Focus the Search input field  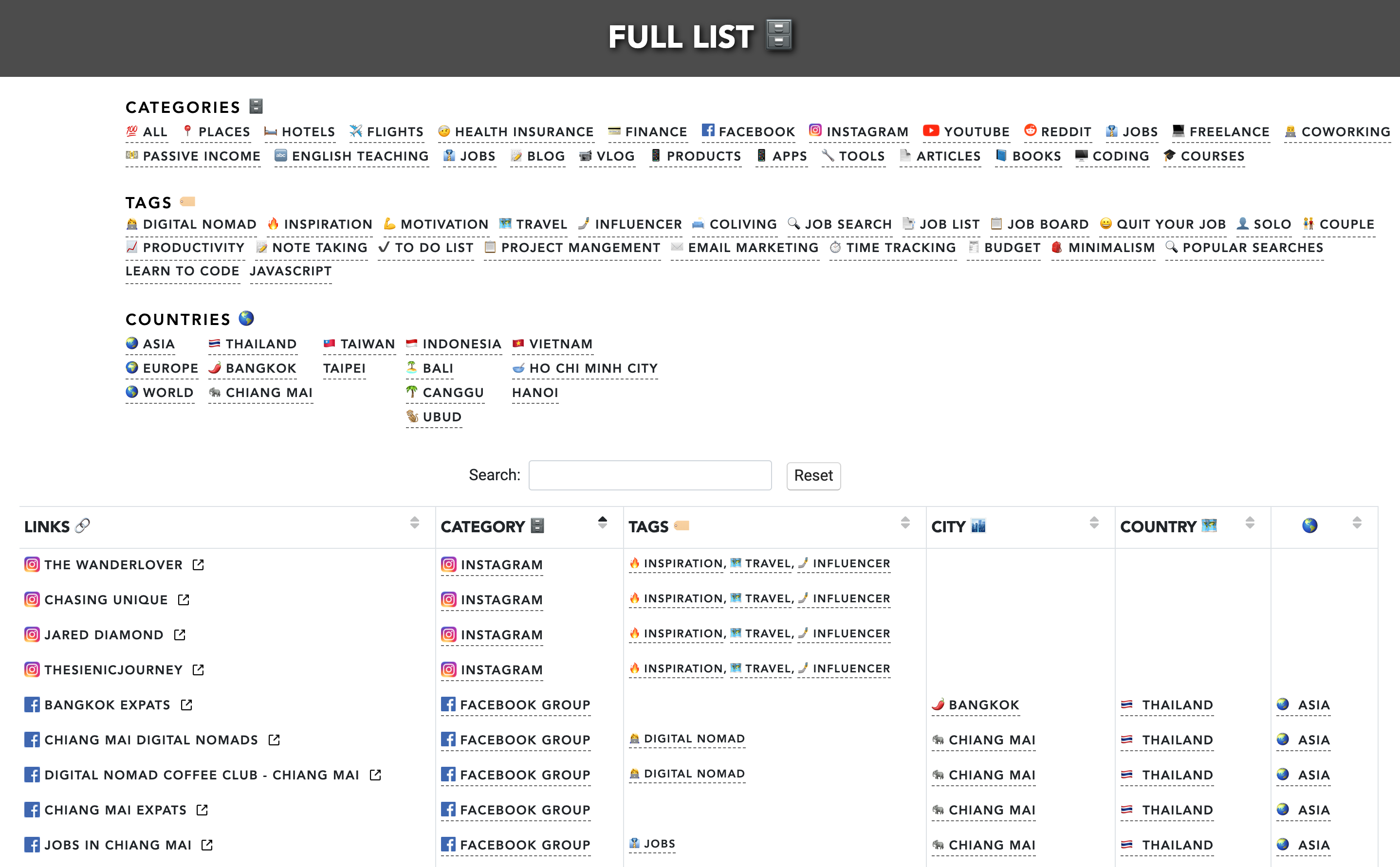[649, 475]
